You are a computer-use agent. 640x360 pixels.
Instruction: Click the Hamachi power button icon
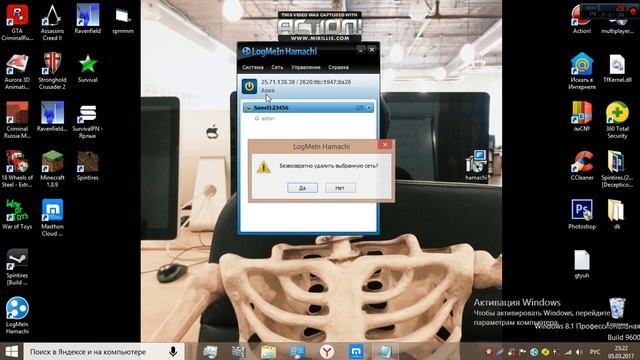pos(249,86)
